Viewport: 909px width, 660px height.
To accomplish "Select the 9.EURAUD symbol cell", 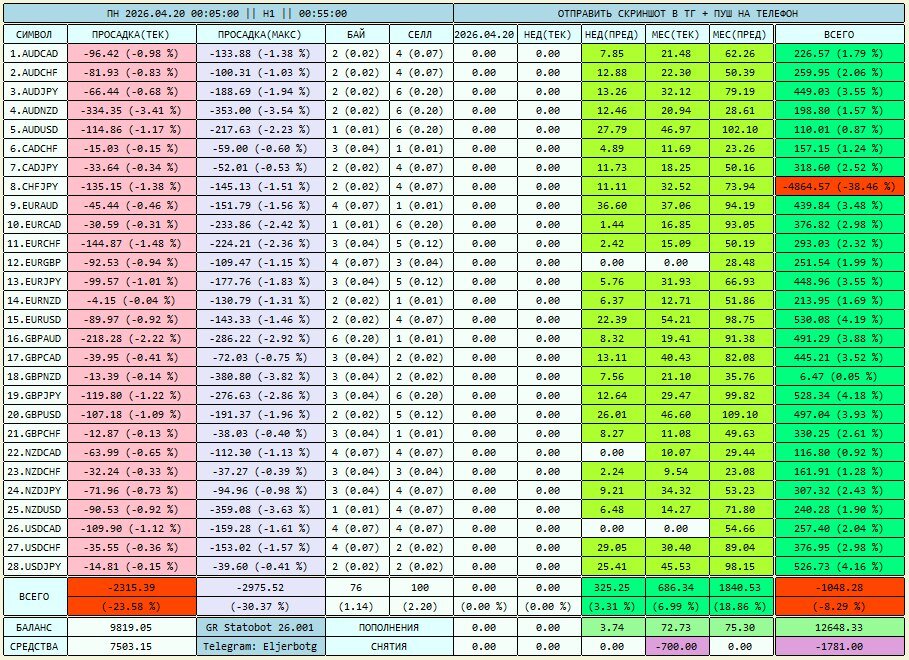I will [34, 205].
